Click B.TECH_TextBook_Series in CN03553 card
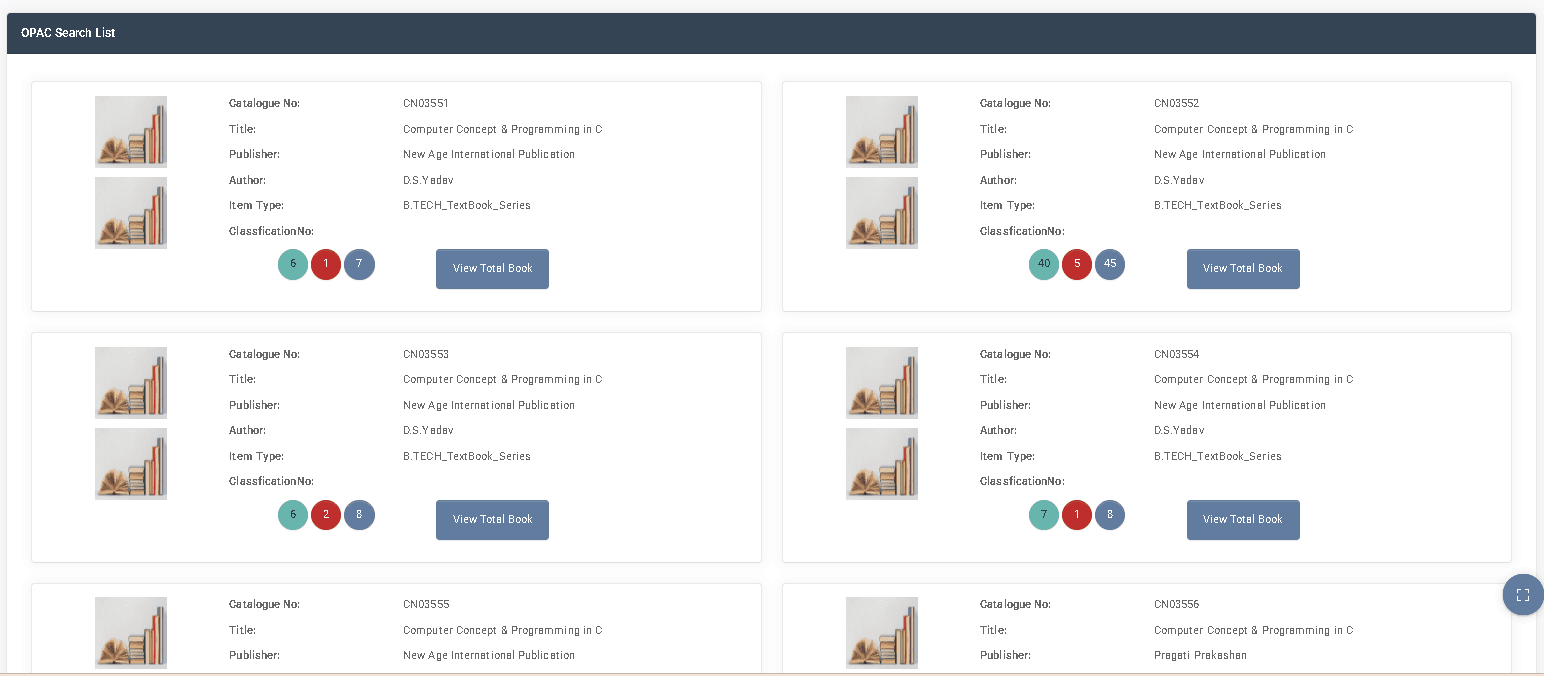This screenshot has height=676, width=1544. coord(467,456)
